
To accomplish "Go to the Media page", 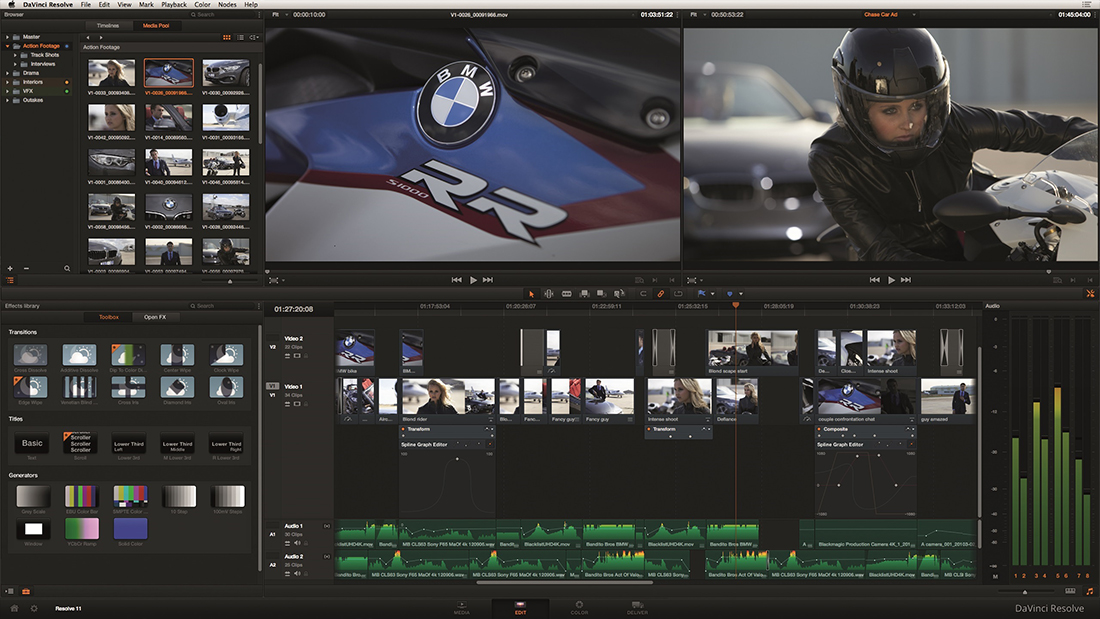I will point(462,608).
